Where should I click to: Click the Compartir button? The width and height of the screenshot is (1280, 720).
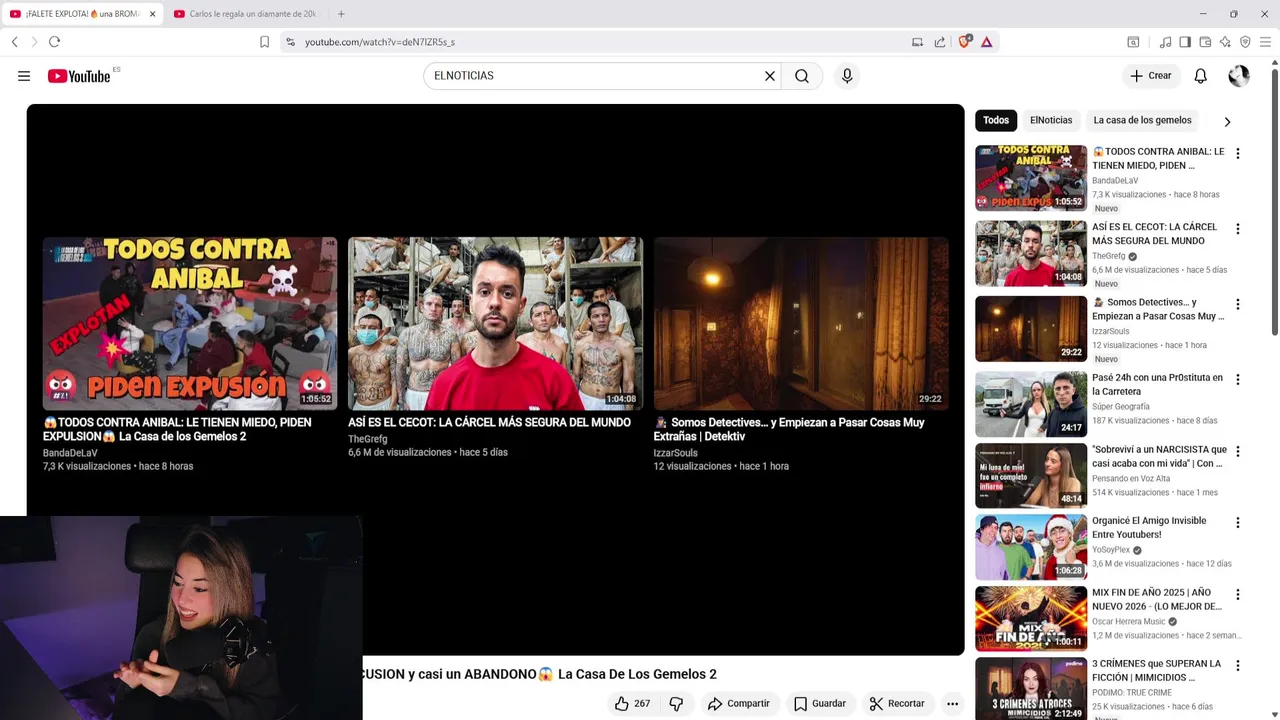(x=738, y=704)
